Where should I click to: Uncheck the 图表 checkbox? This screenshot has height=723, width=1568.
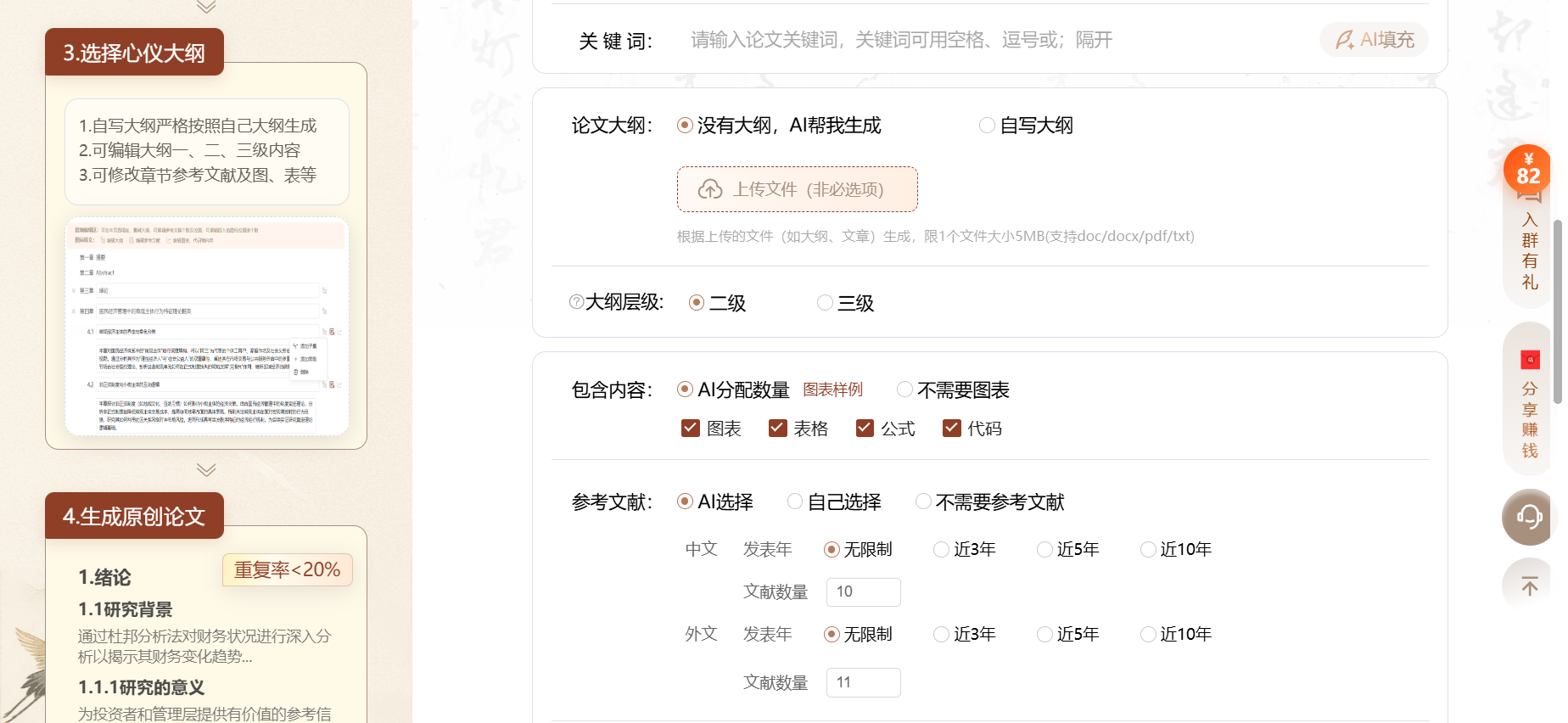pos(691,429)
